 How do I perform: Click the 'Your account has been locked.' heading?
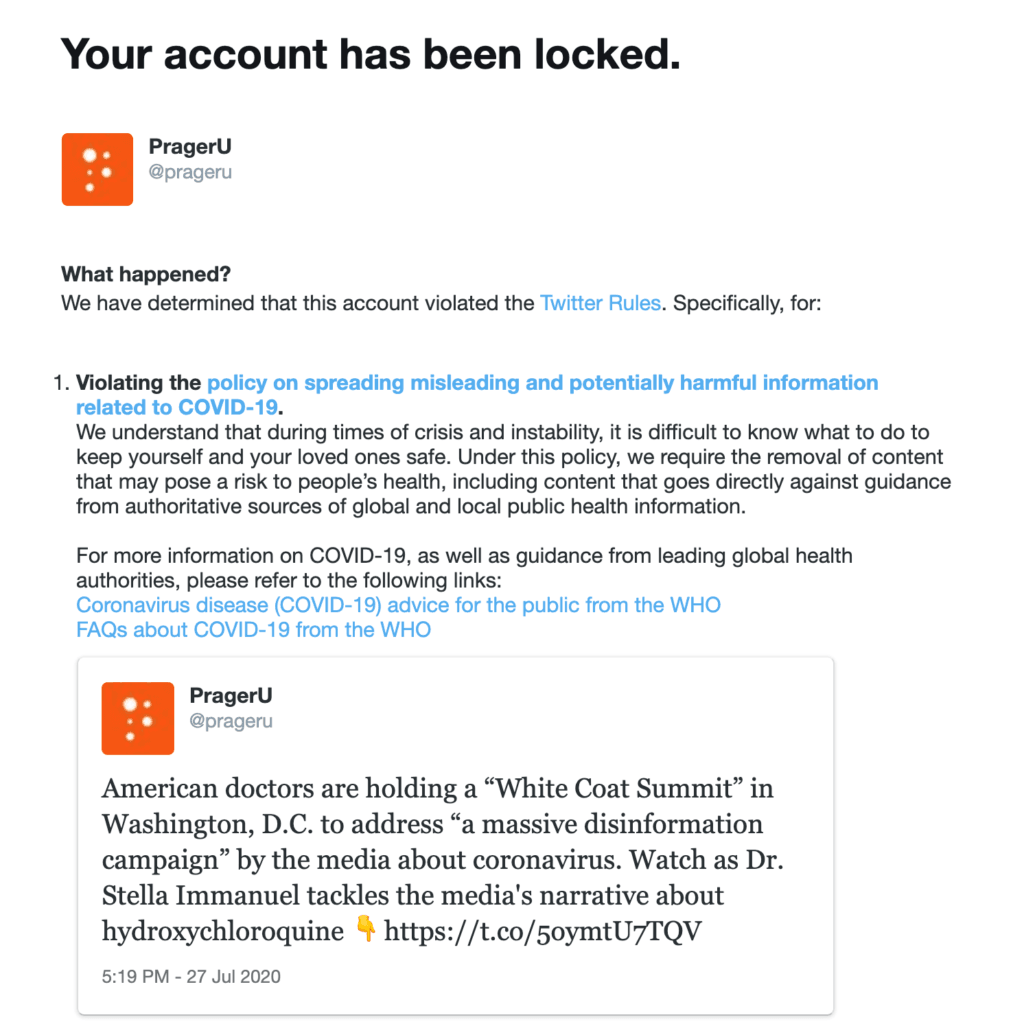[370, 54]
